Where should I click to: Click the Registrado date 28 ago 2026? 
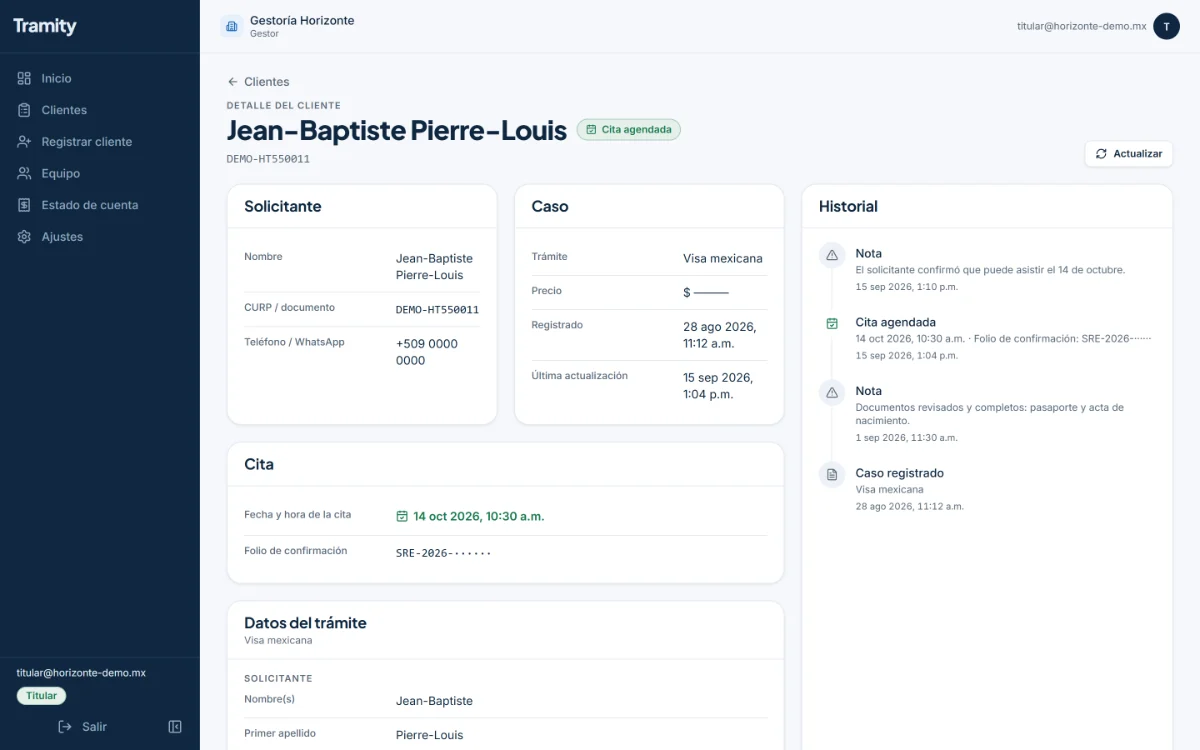[x=720, y=335]
